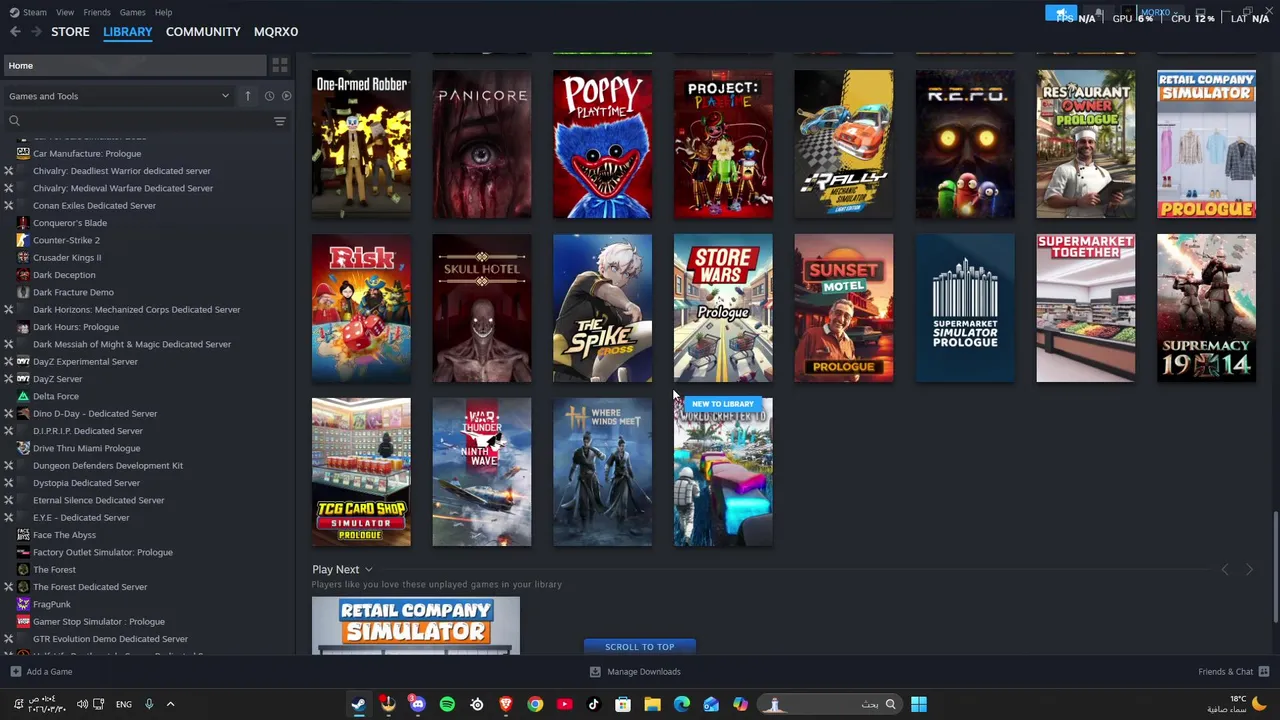Select the Skull Hotel cover

482,308
